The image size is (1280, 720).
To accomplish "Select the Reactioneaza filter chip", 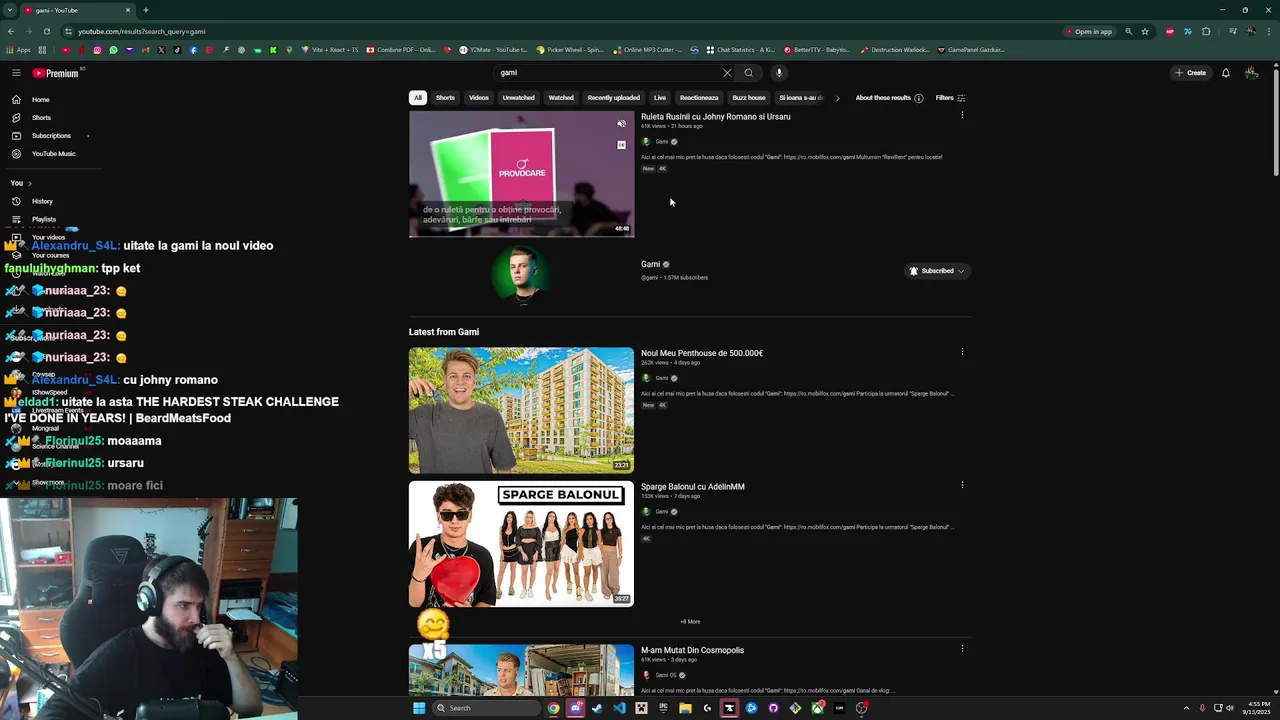I will 699,98.
